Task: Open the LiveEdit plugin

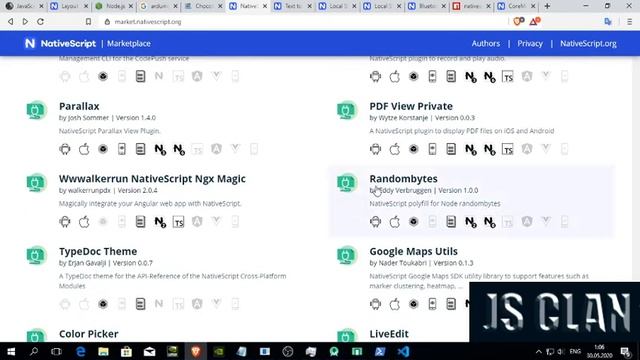Action: point(389,334)
